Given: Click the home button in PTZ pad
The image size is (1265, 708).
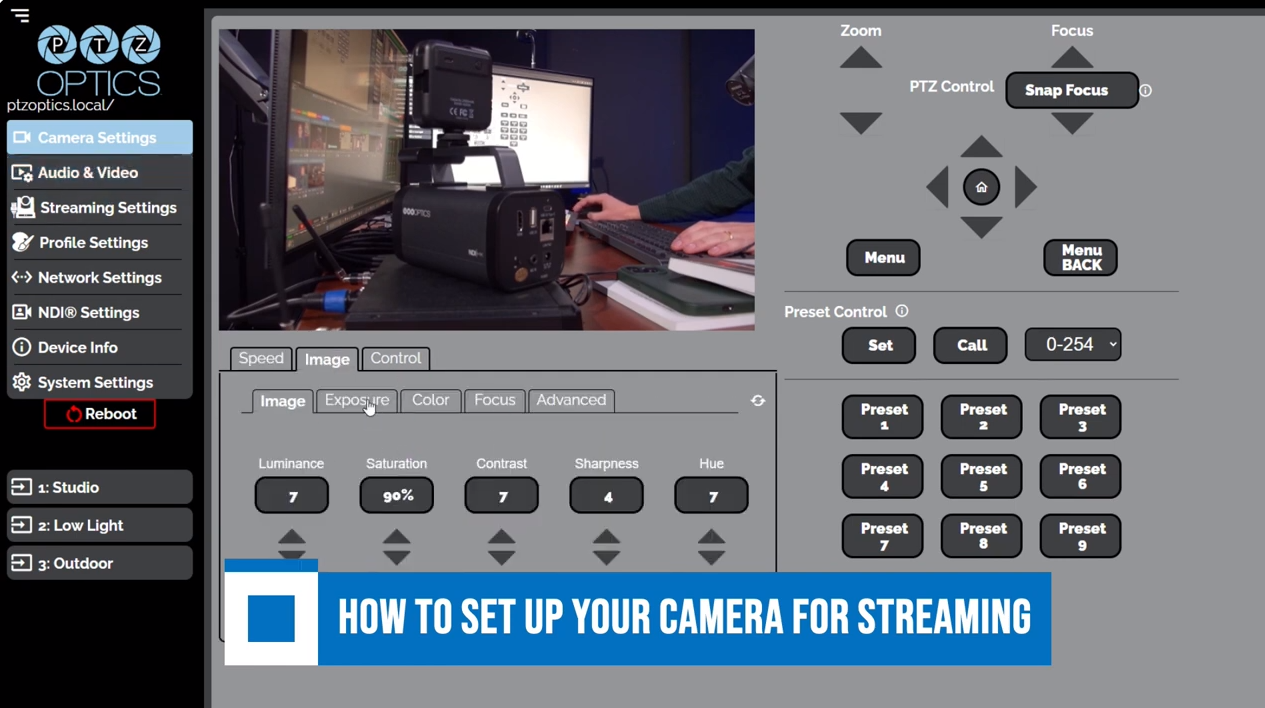Looking at the screenshot, I should point(981,187).
